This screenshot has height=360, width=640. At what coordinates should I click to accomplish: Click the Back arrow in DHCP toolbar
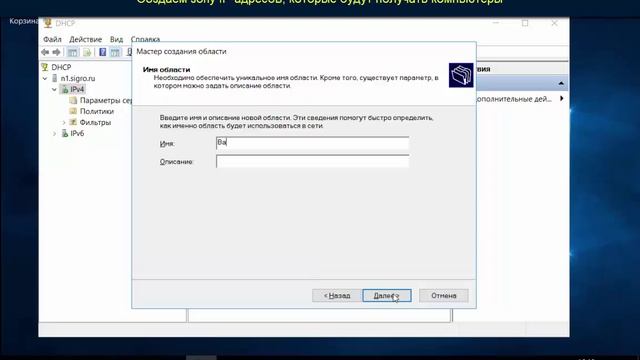click(x=45, y=52)
